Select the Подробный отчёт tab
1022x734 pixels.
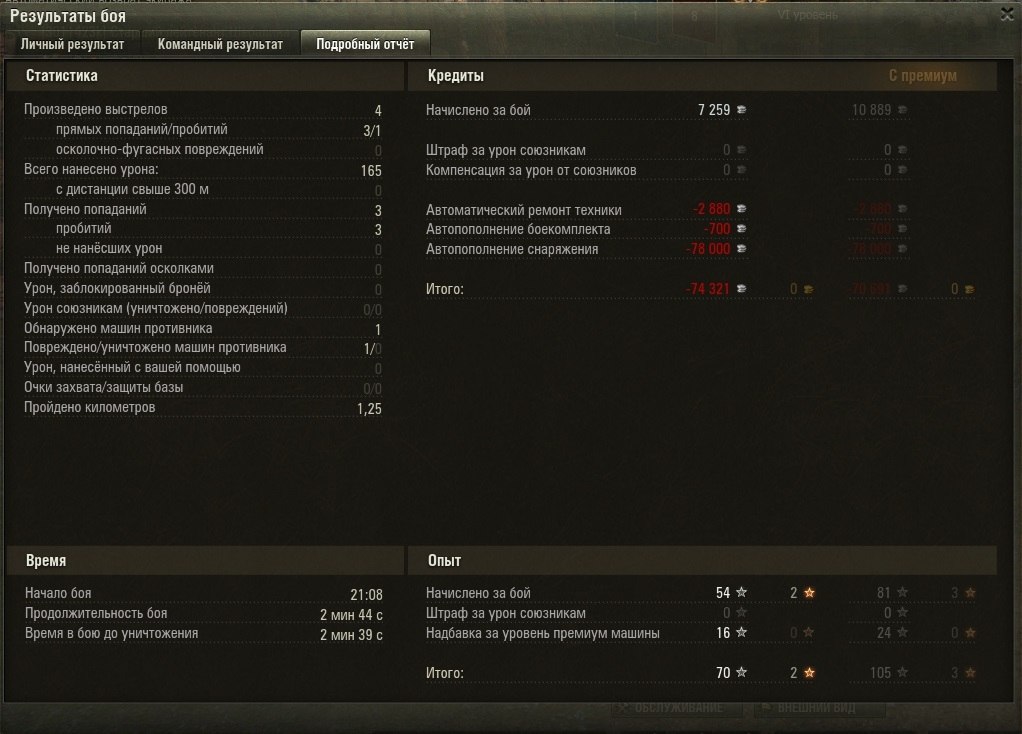pos(365,44)
